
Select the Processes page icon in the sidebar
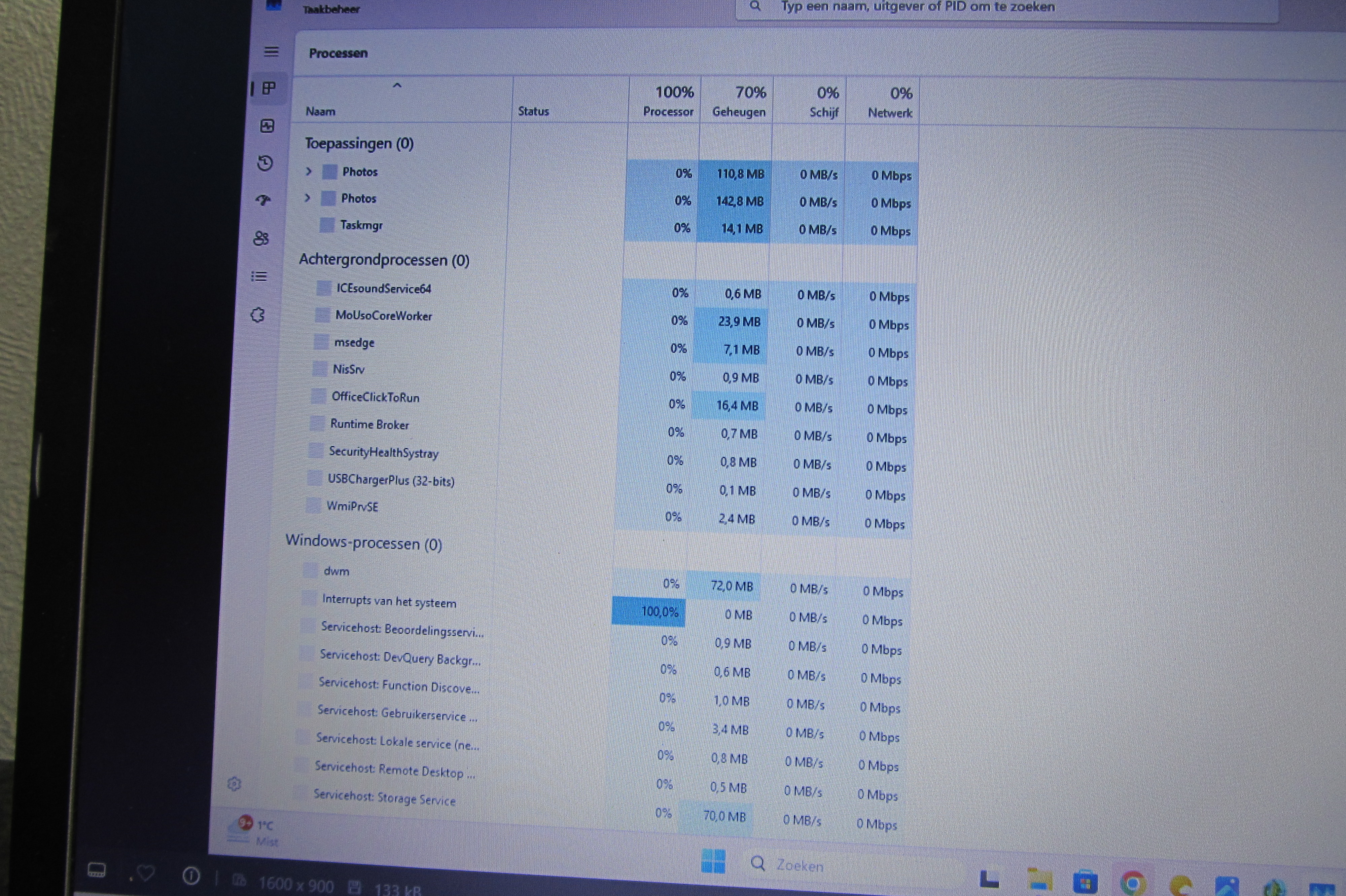[269, 88]
